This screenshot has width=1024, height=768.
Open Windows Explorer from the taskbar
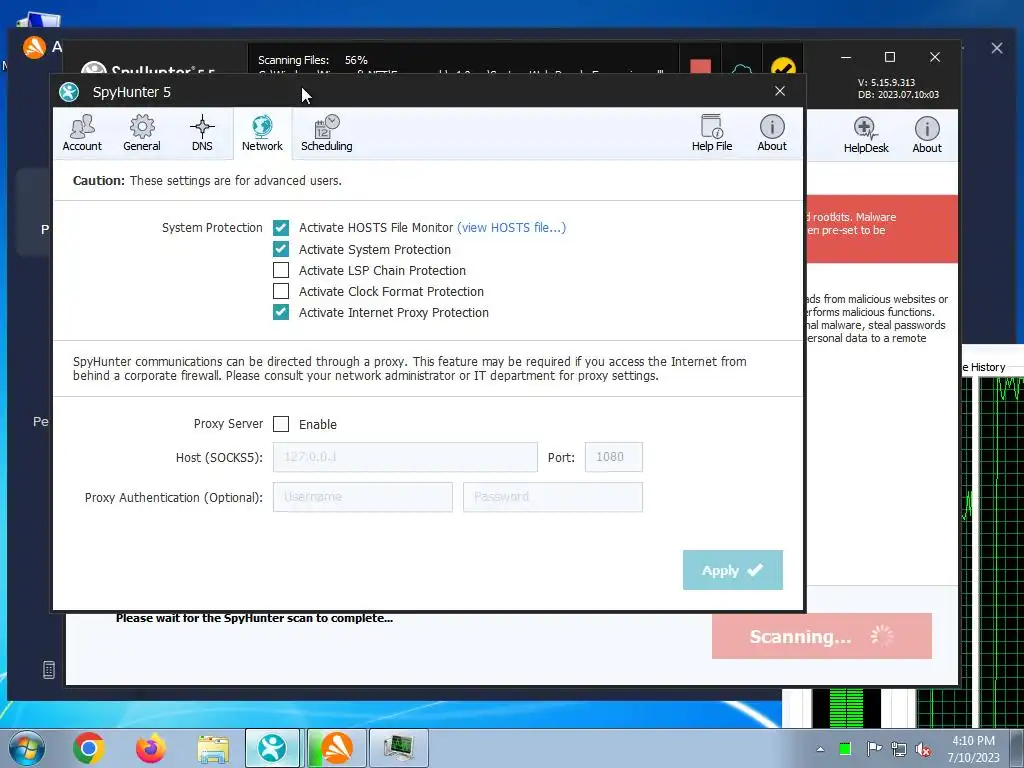tap(214, 749)
